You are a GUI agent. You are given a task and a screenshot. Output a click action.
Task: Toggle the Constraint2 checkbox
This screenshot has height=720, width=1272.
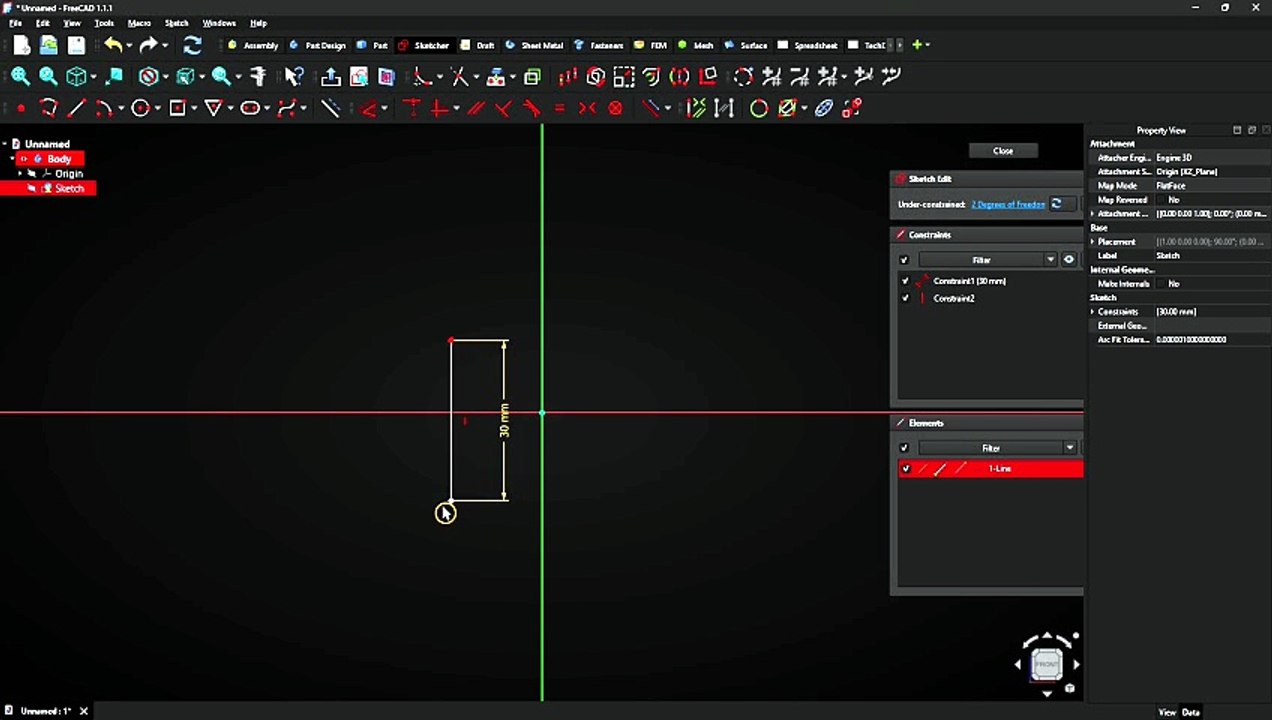(905, 298)
